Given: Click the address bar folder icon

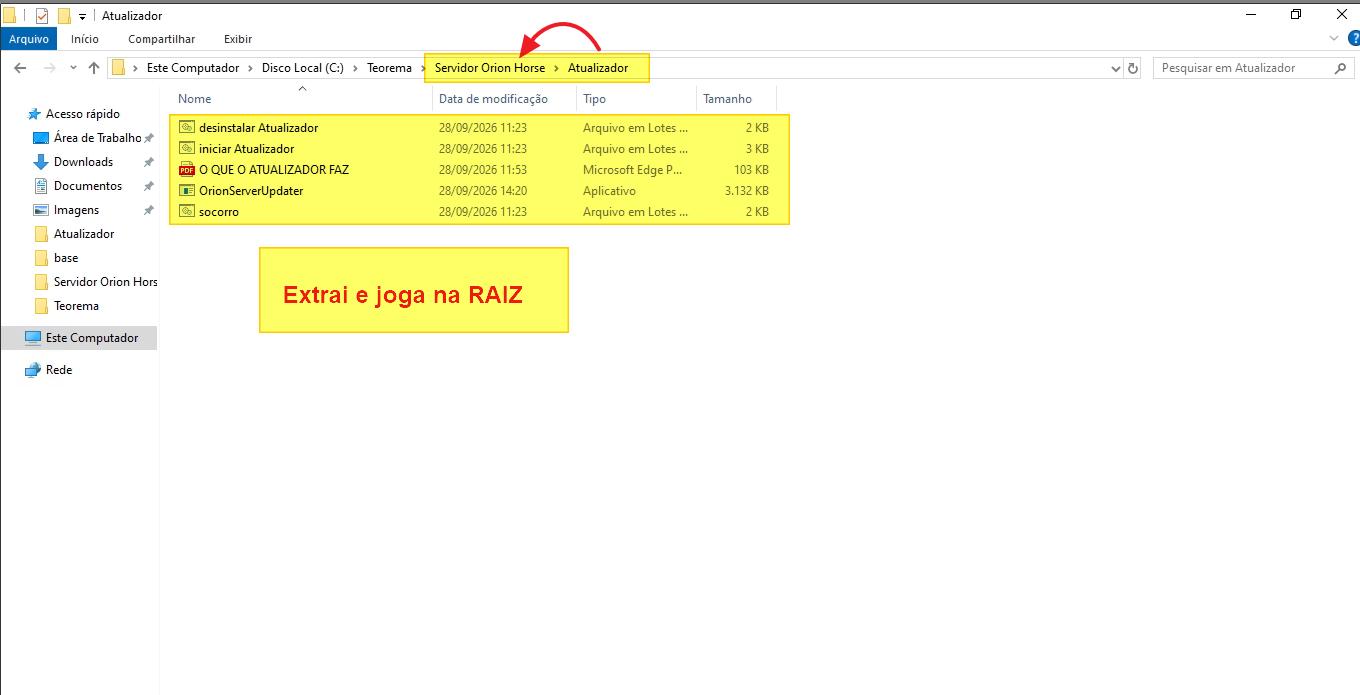Looking at the screenshot, I should 119,68.
